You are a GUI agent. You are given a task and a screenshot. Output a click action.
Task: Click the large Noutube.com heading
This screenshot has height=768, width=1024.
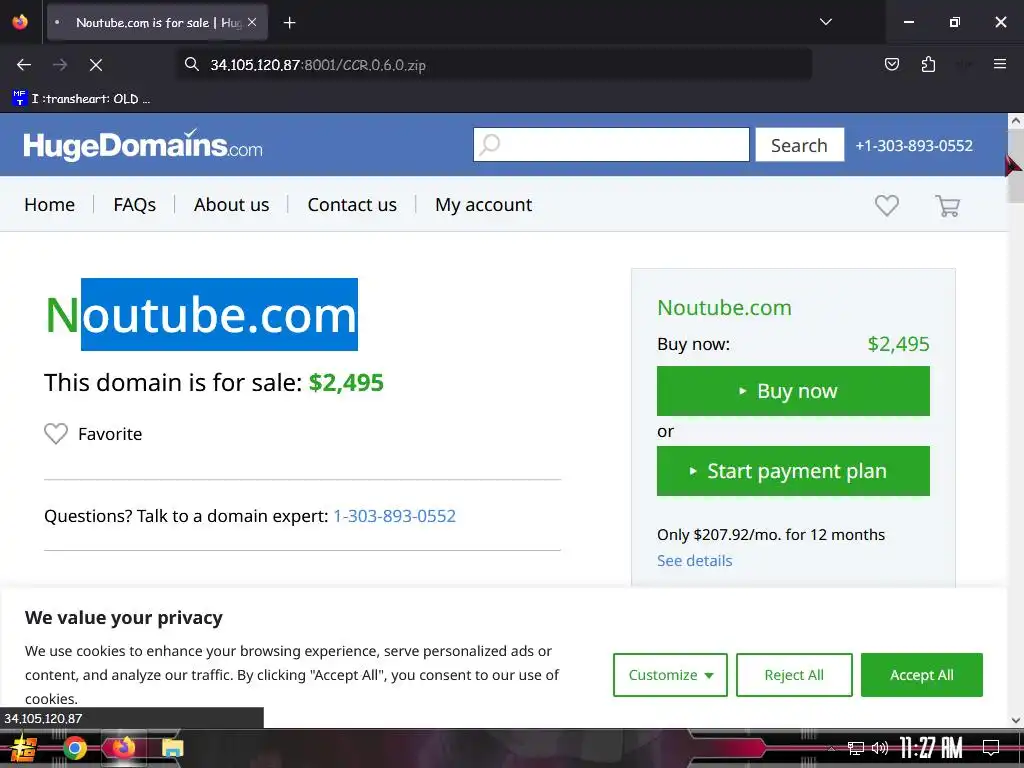(x=201, y=315)
